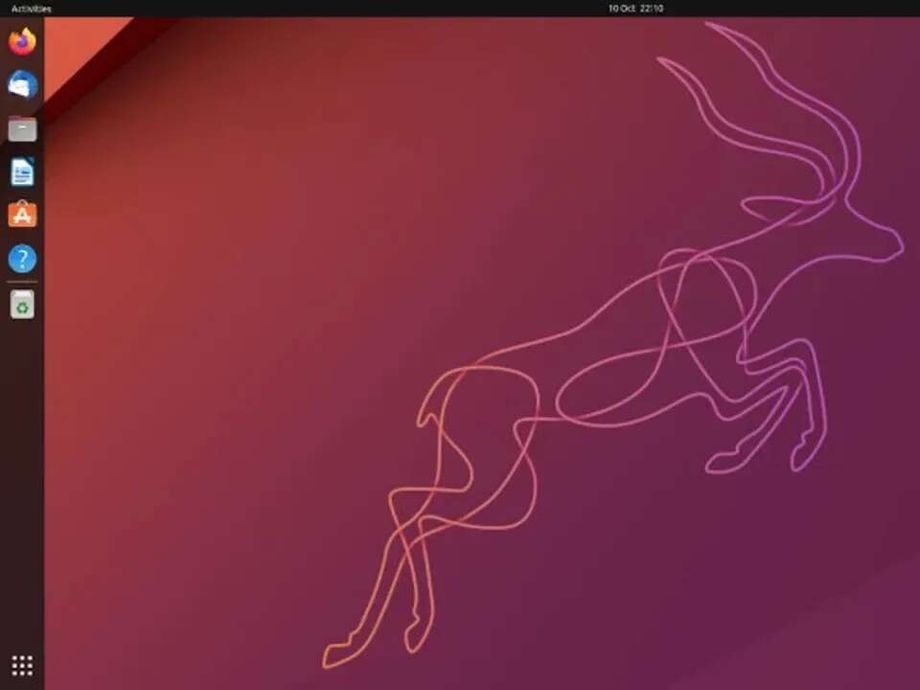The image size is (920, 690).
Task: Open the clock showing 10 Oct
Action: click(635, 8)
